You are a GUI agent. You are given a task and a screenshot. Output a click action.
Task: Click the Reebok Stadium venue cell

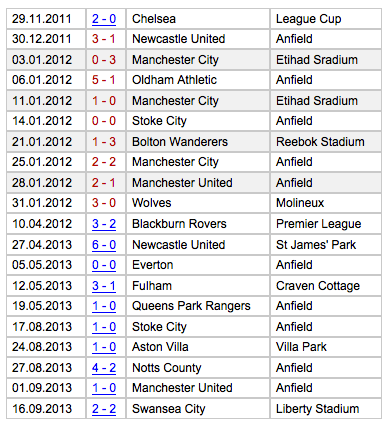tap(326, 142)
